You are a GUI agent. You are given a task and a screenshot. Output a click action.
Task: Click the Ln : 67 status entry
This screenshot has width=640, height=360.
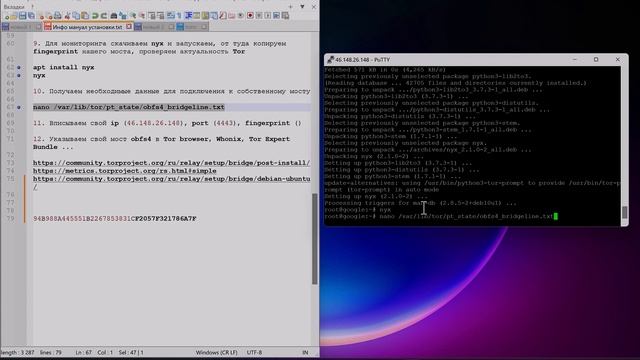pyautogui.click(x=83, y=352)
